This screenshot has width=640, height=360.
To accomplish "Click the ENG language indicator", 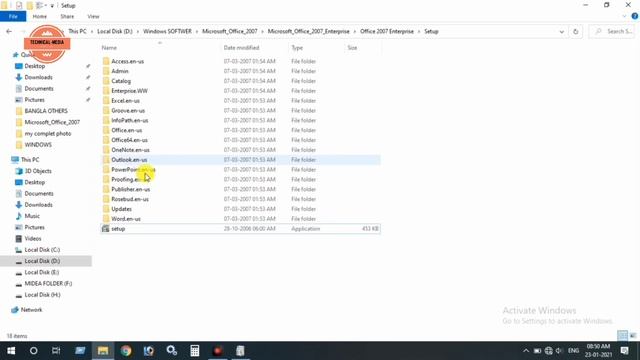I will 573,351.
